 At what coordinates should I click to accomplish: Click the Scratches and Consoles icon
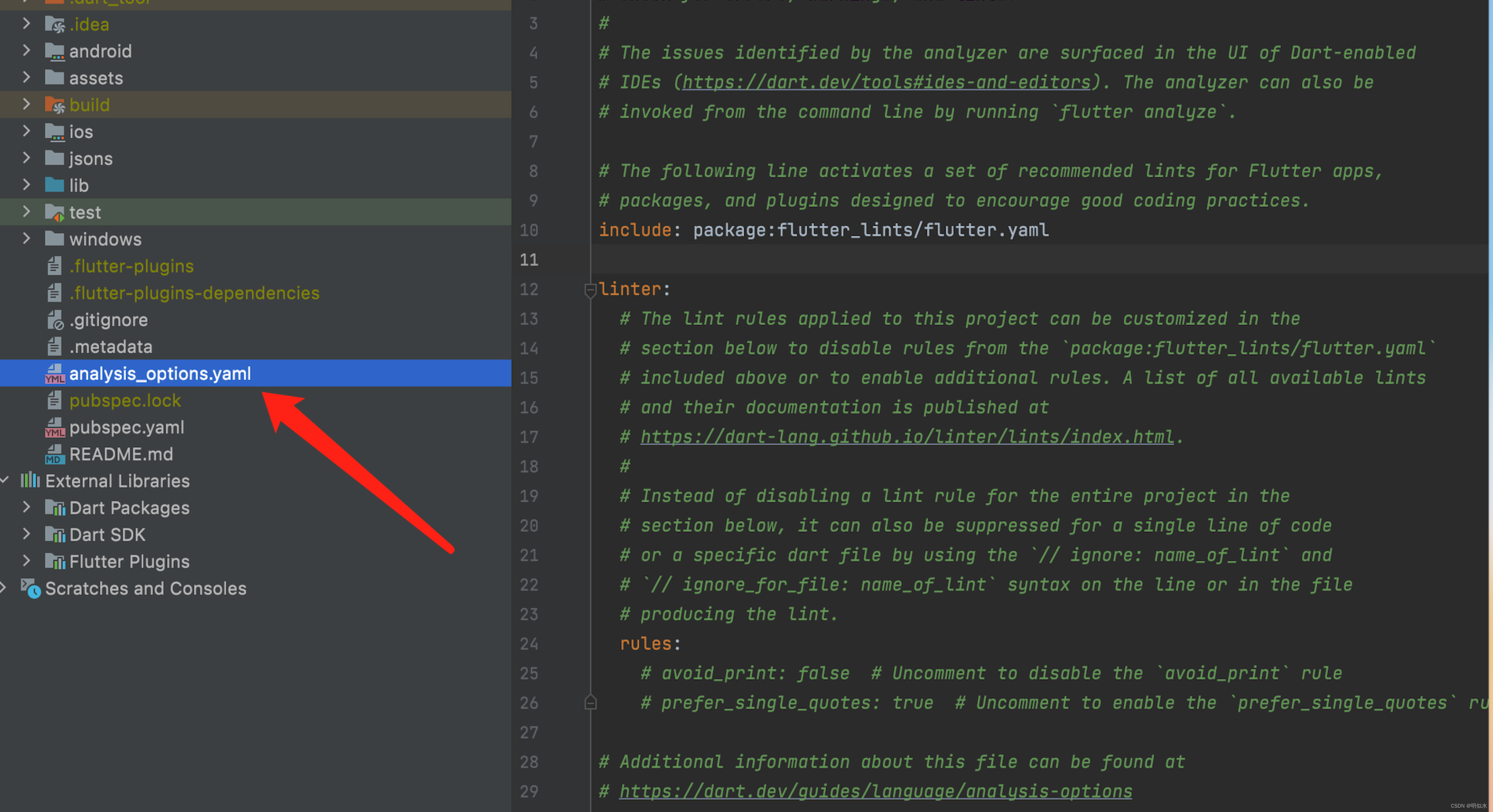31,588
